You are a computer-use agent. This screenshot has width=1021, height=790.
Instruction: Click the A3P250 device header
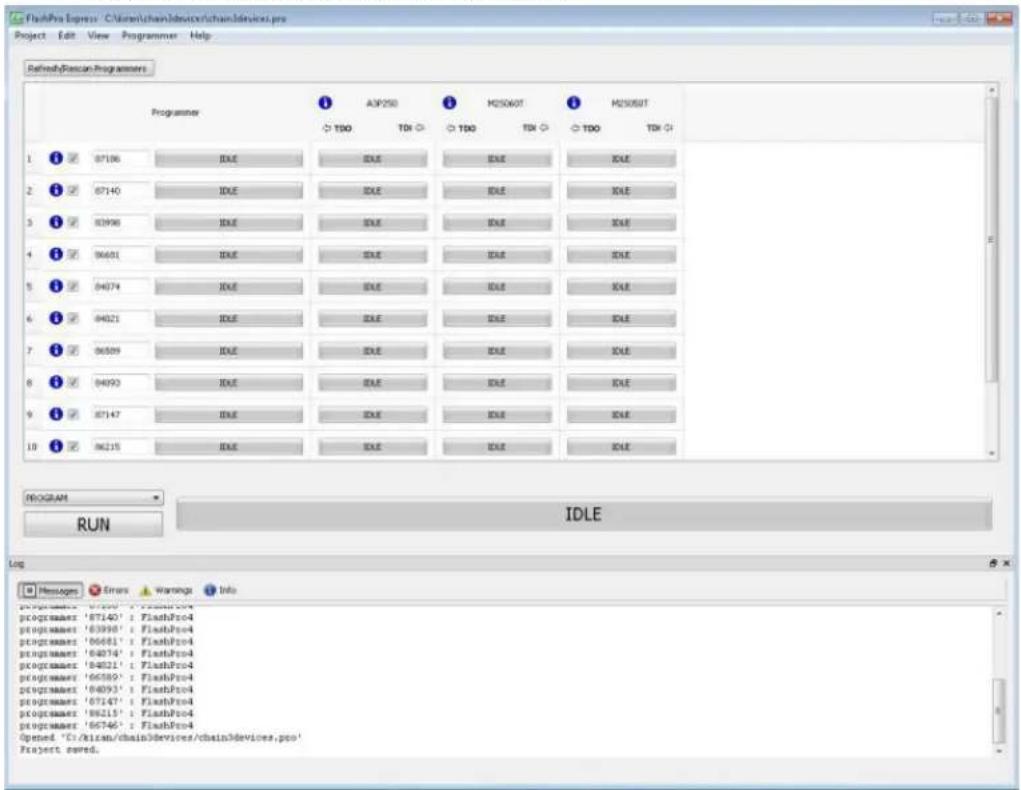coord(382,103)
